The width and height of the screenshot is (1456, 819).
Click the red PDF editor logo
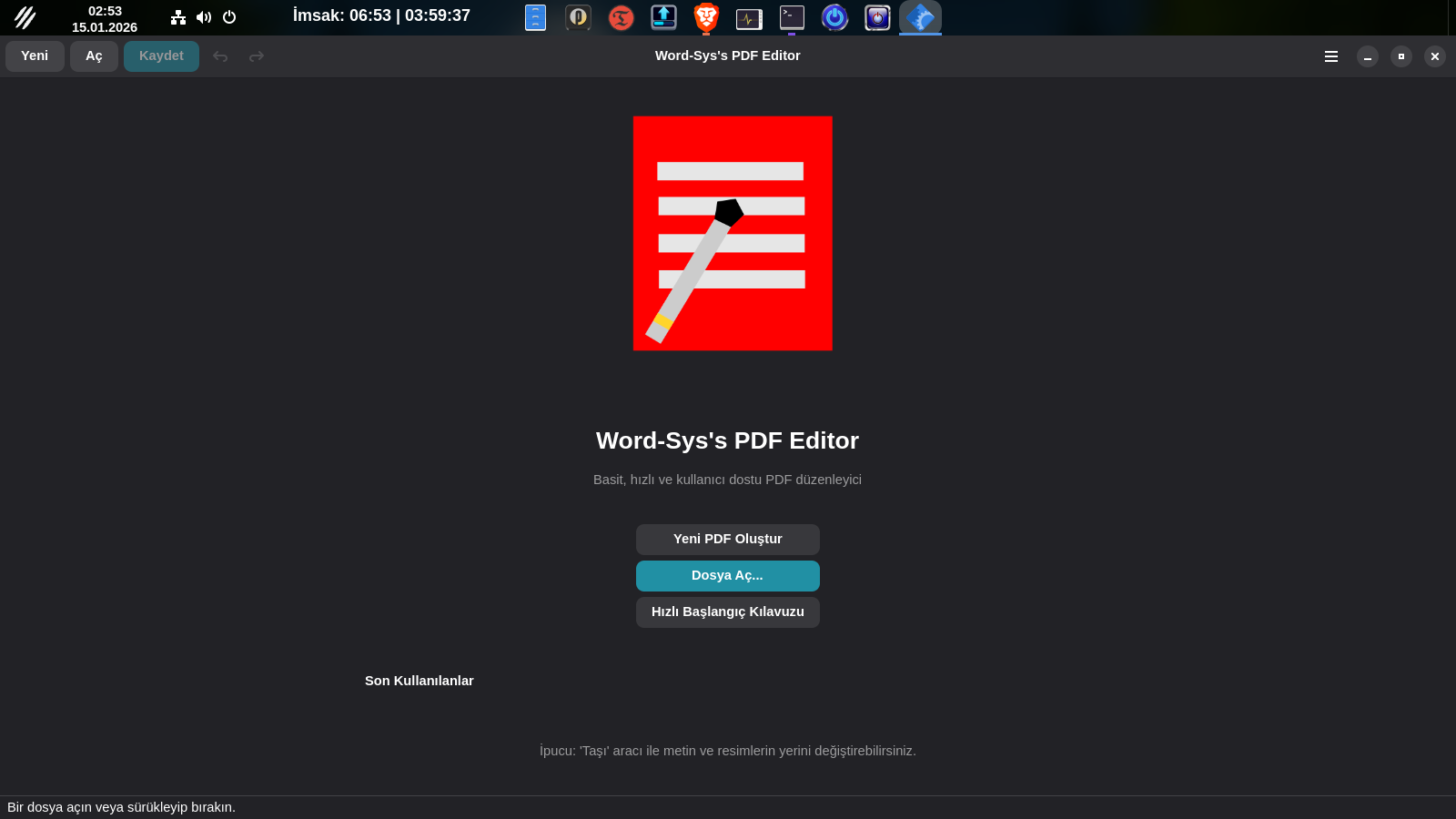tap(733, 233)
